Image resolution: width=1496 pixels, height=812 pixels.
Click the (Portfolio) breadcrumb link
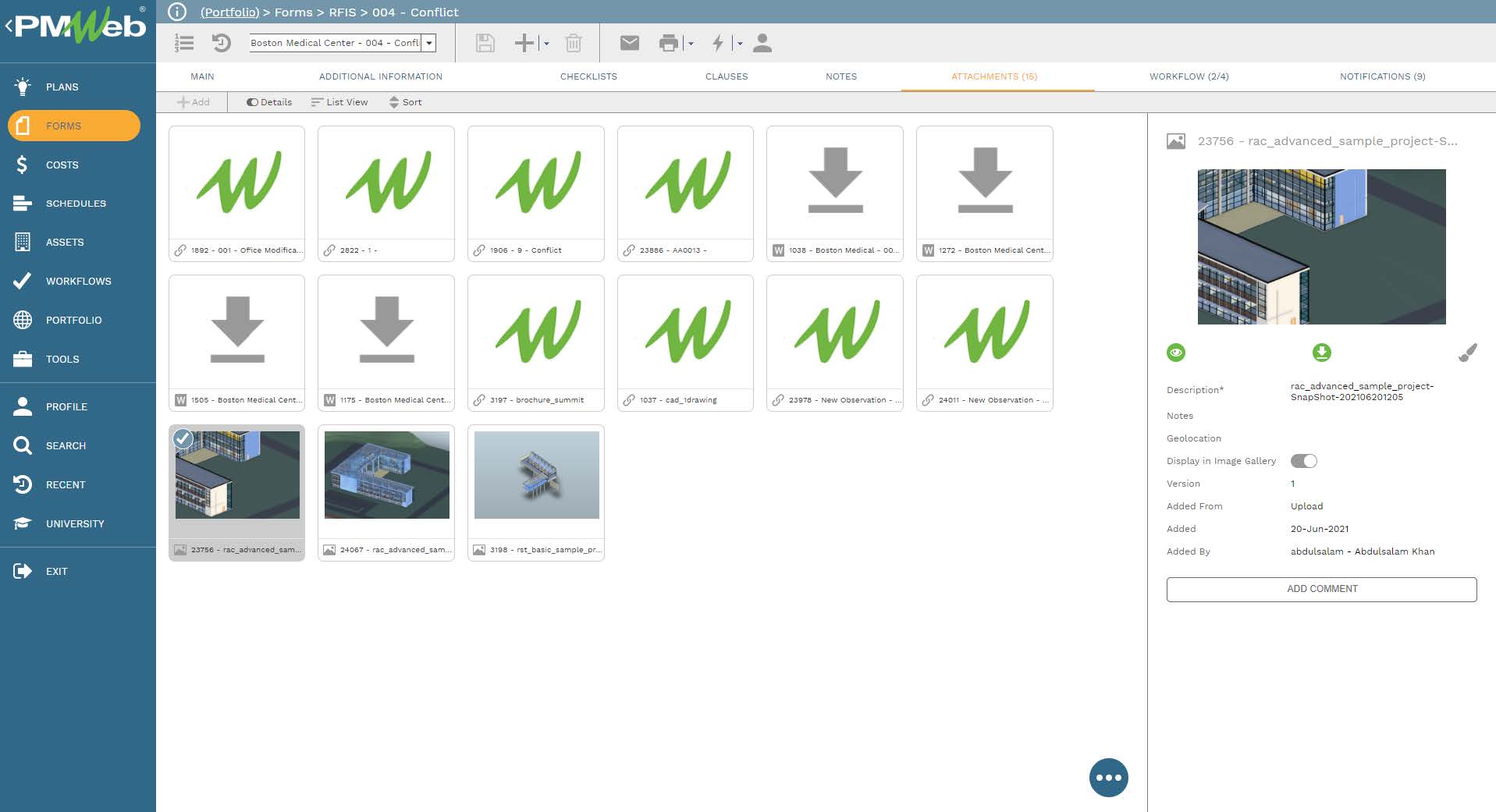point(229,12)
